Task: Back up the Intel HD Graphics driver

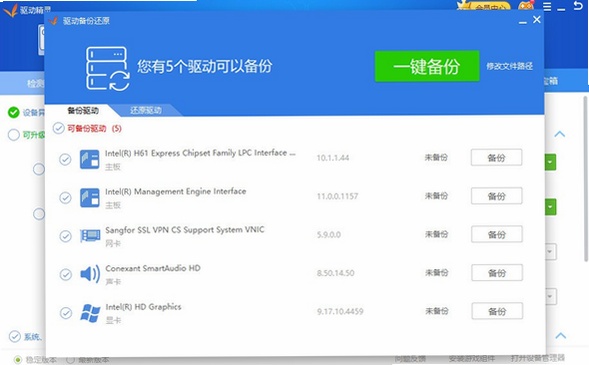Action: pos(497,311)
